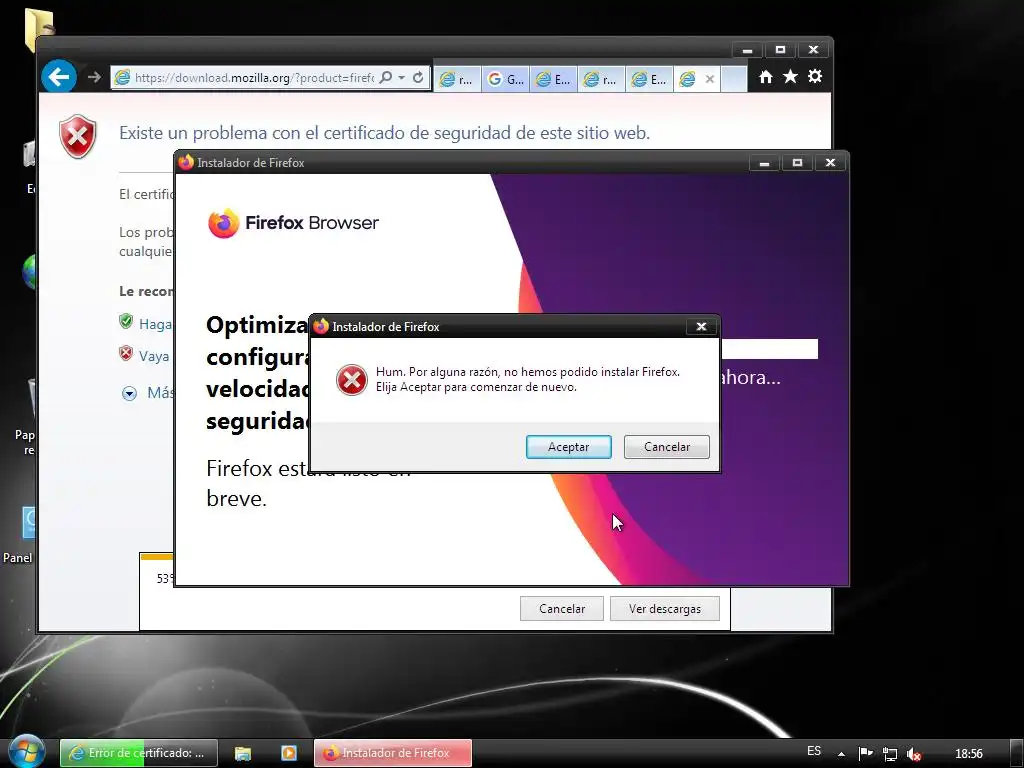Click the Action Center flag tray icon

click(x=866, y=754)
